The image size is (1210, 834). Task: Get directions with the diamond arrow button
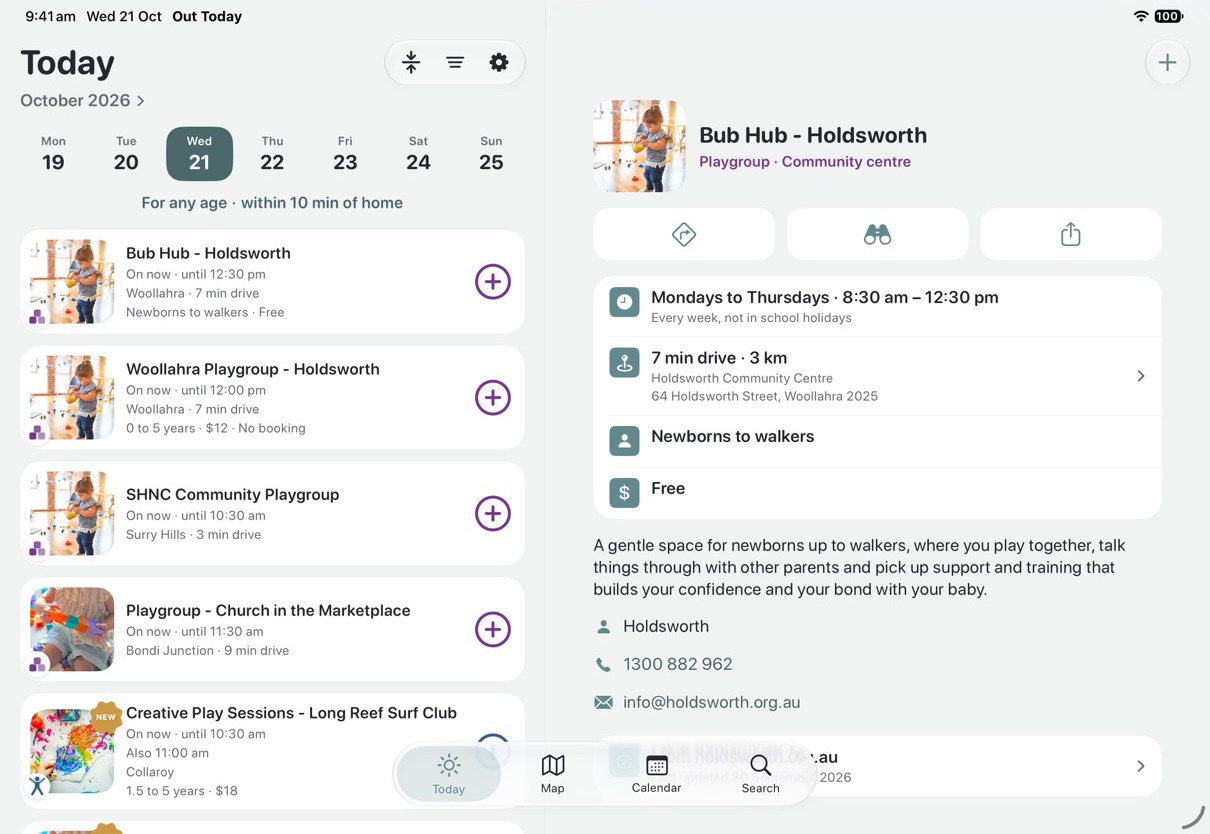pos(684,234)
